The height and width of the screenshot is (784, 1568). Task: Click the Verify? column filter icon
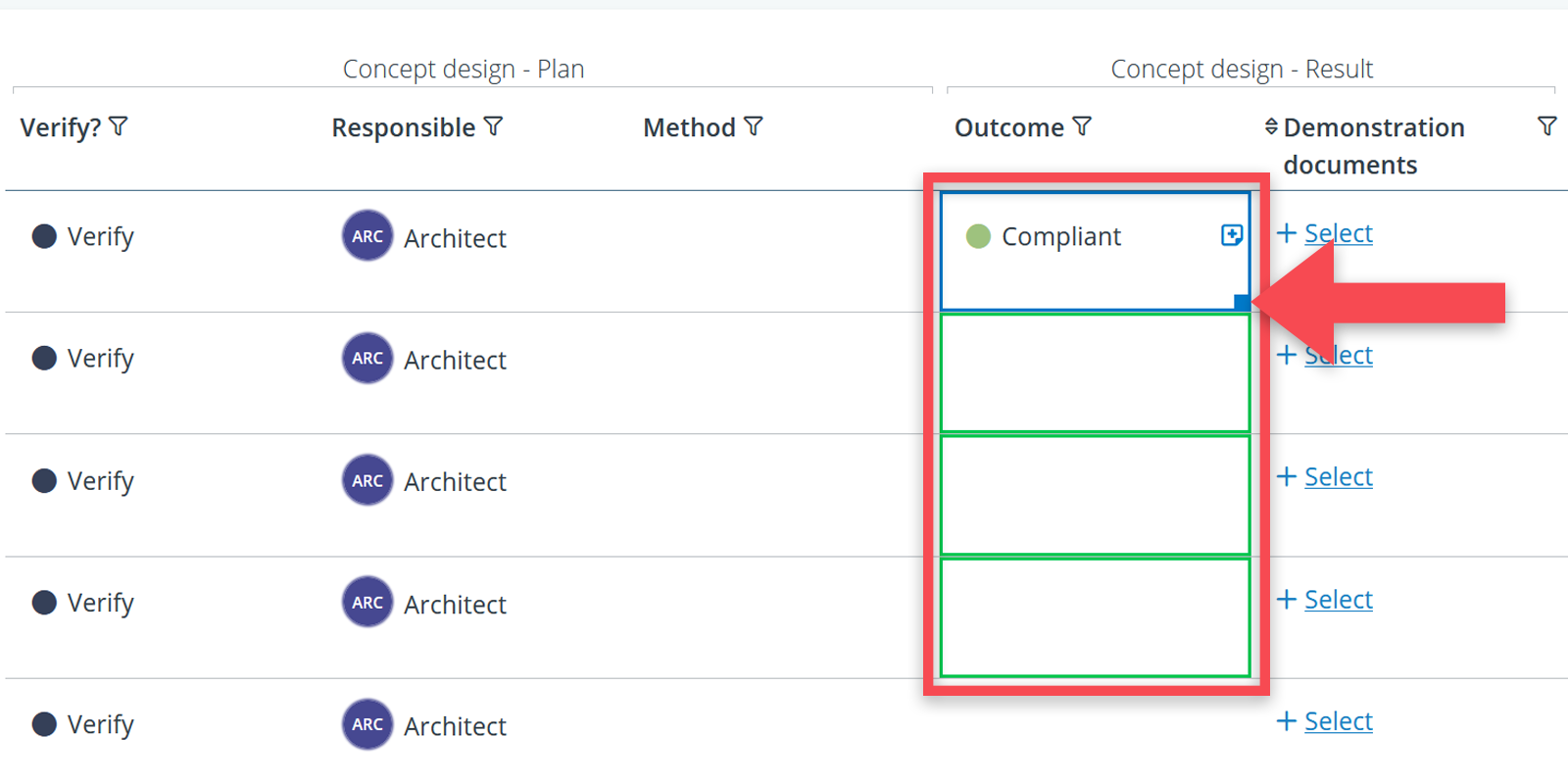coord(119,126)
